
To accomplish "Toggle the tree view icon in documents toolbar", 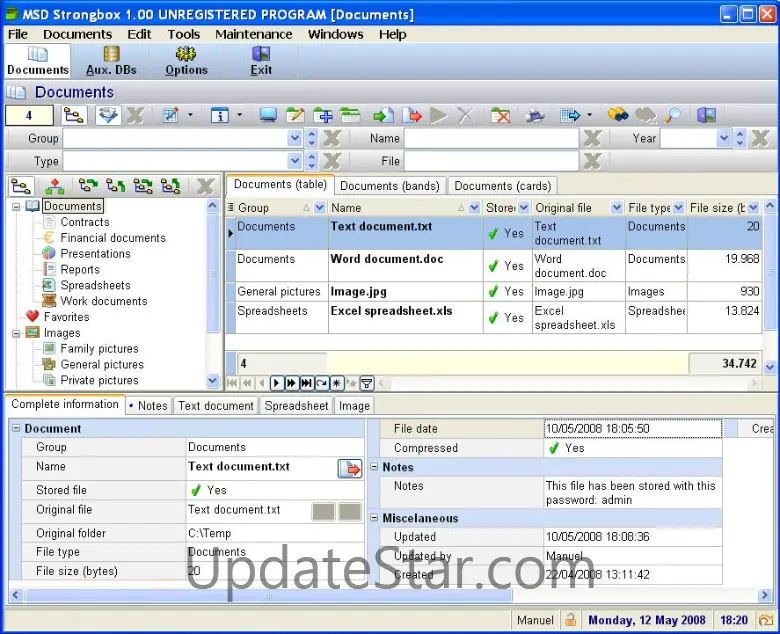I will click(74, 116).
